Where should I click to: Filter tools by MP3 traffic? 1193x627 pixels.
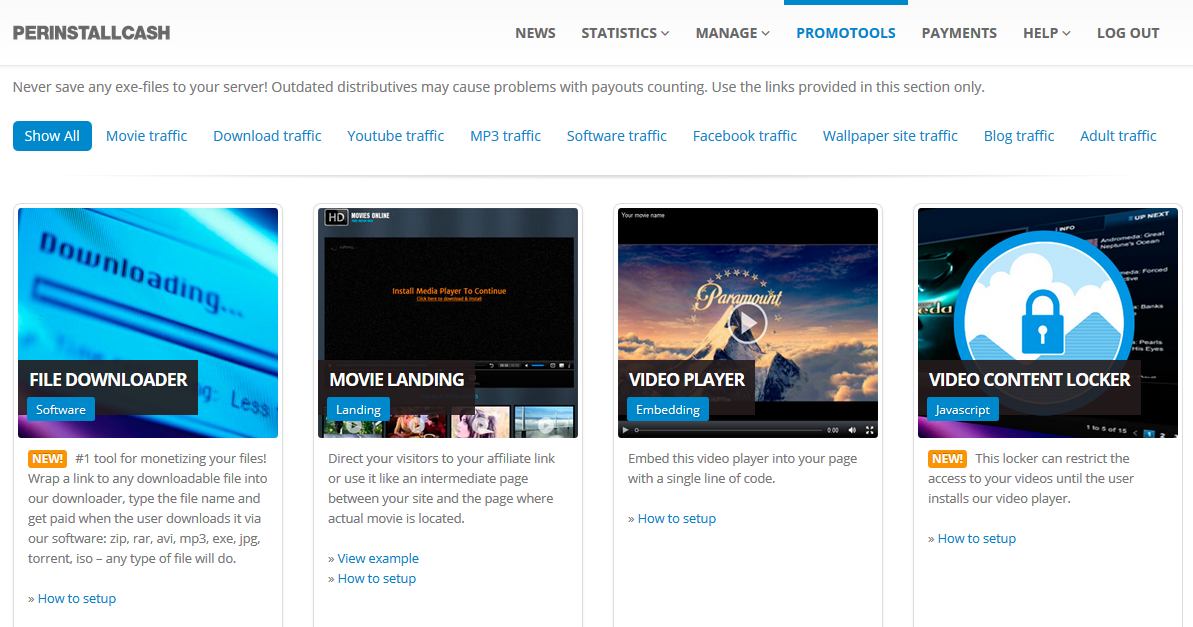(505, 136)
